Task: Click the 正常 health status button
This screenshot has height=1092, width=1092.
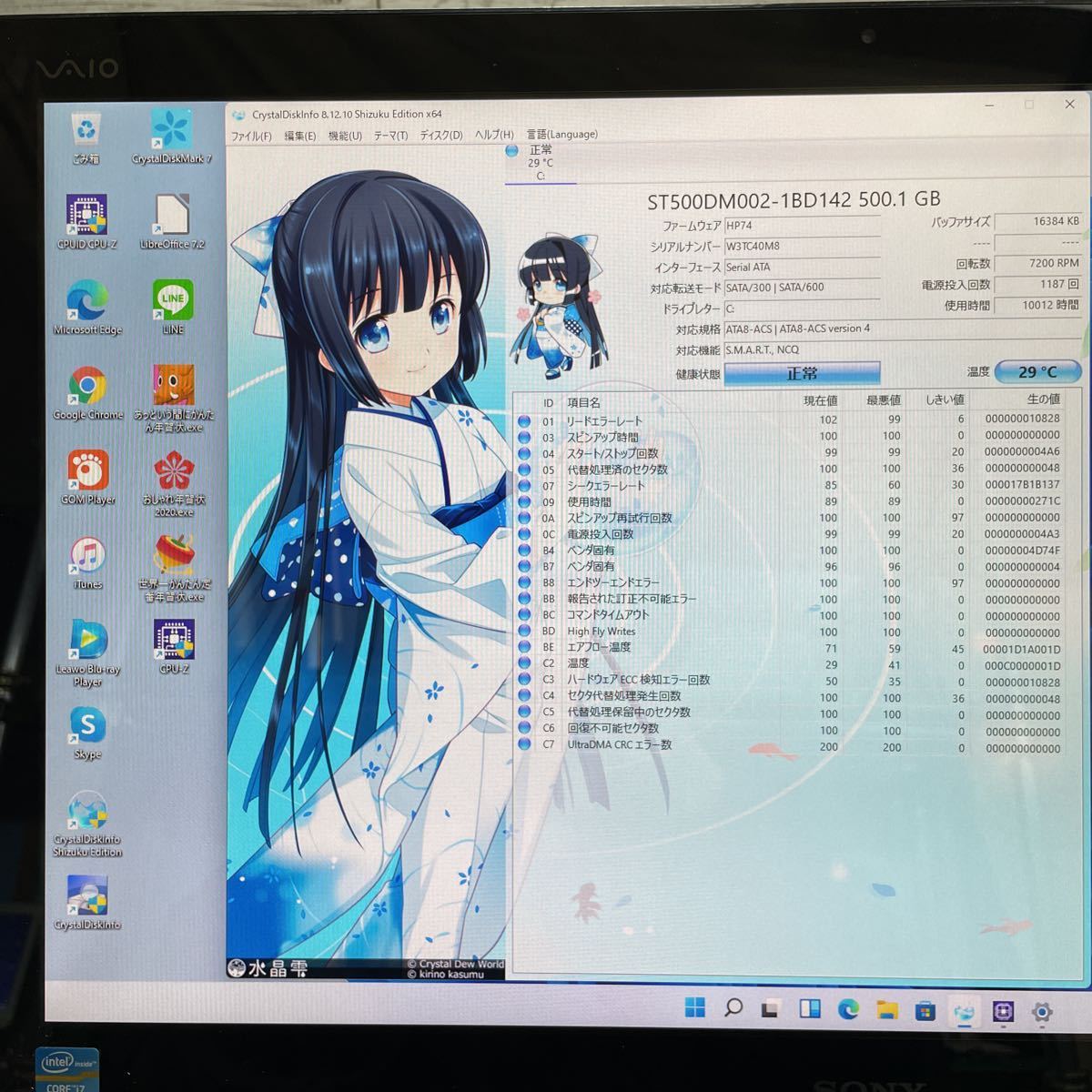Action: coord(802,373)
